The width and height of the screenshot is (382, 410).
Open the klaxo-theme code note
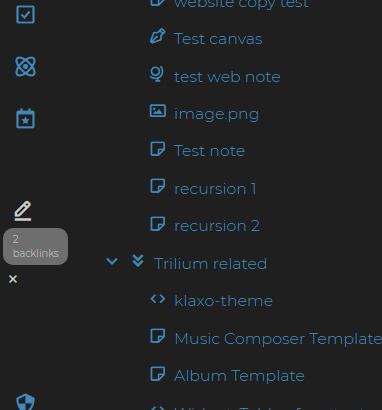click(x=224, y=301)
